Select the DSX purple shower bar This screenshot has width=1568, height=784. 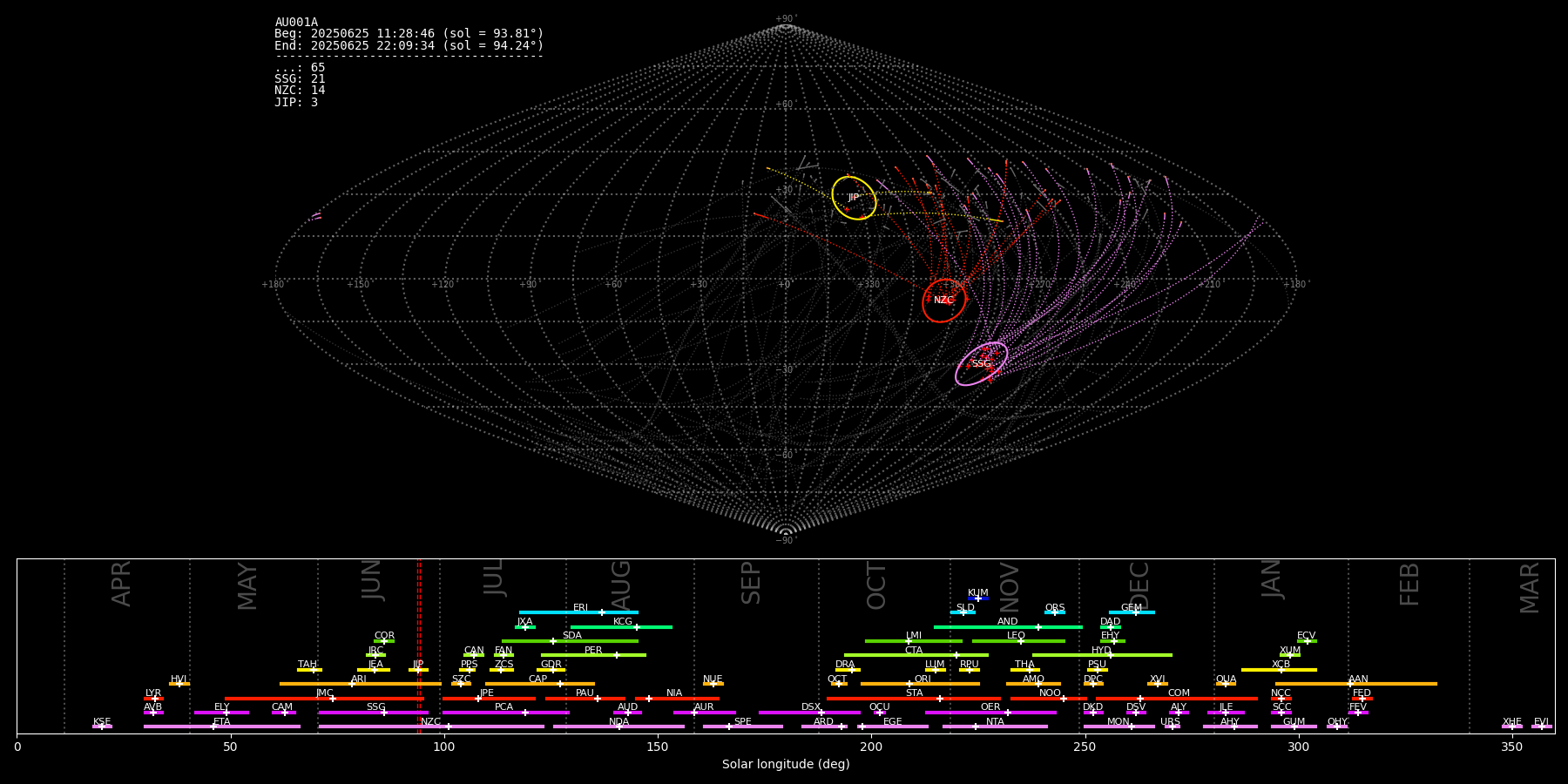point(810,713)
